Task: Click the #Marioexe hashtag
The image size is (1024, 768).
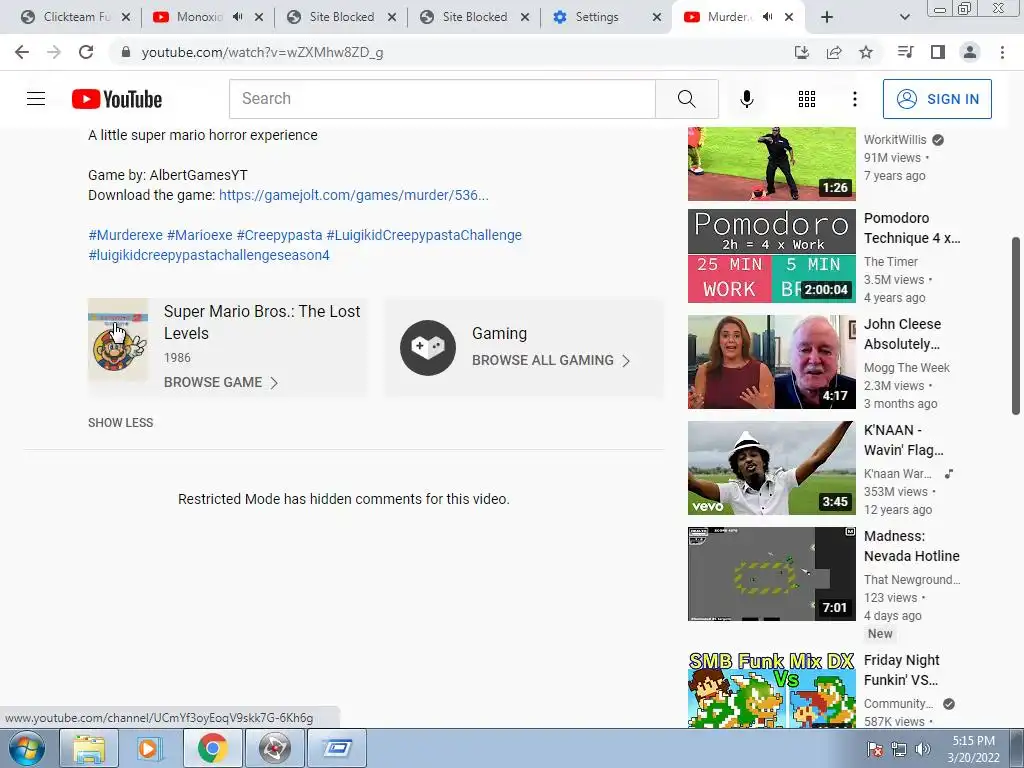Action: (x=199, y=235)
